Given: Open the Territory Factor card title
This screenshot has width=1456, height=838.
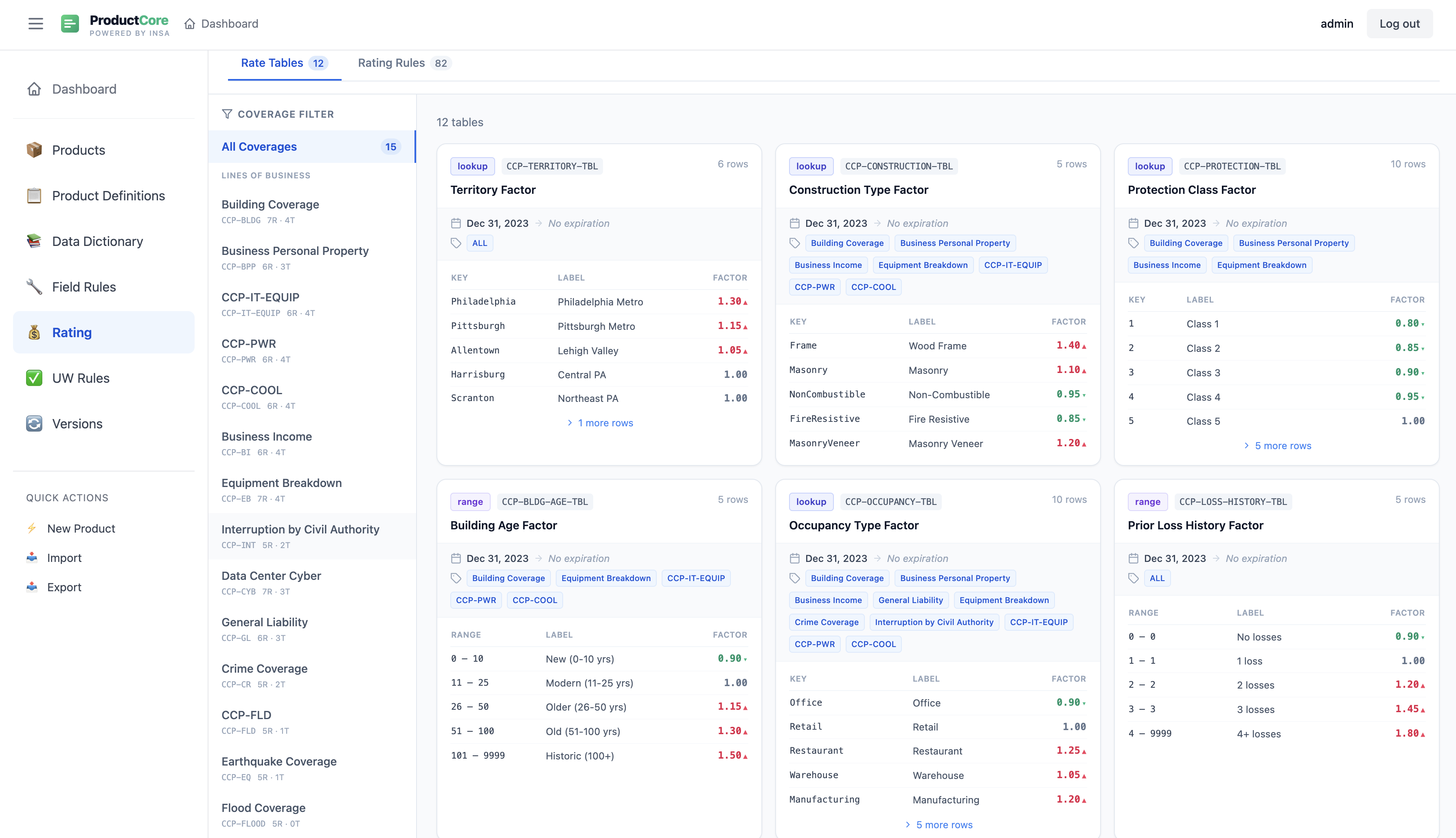Looking at the screenshot, I should pyautogui.click(x=493, y=190).
